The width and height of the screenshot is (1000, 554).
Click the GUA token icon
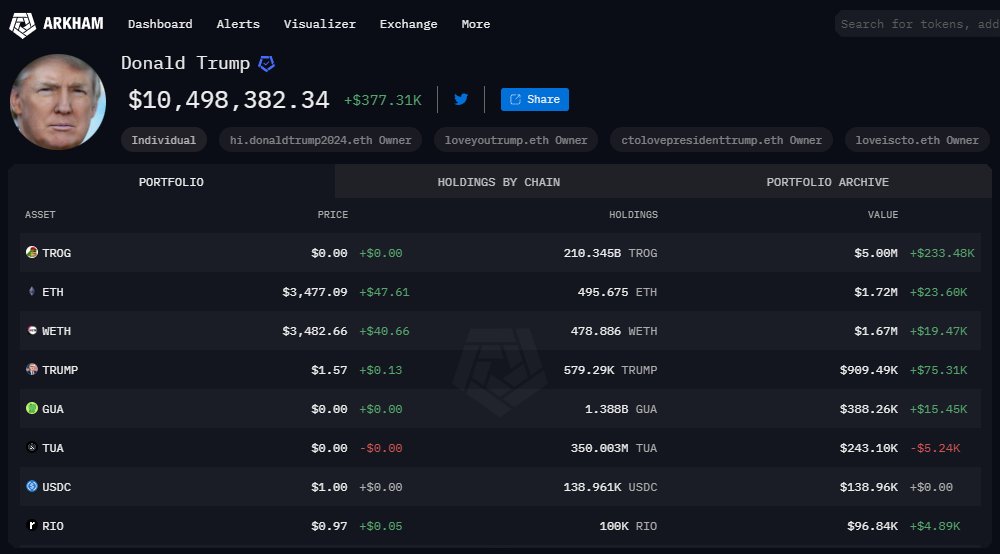[x=31, y=408]
